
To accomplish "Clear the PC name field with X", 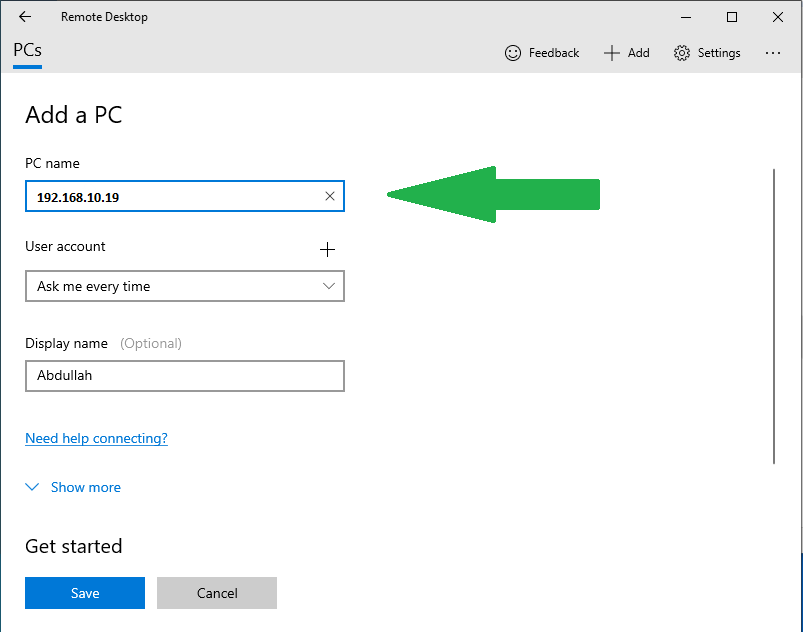I will click(x=330, y=196).
